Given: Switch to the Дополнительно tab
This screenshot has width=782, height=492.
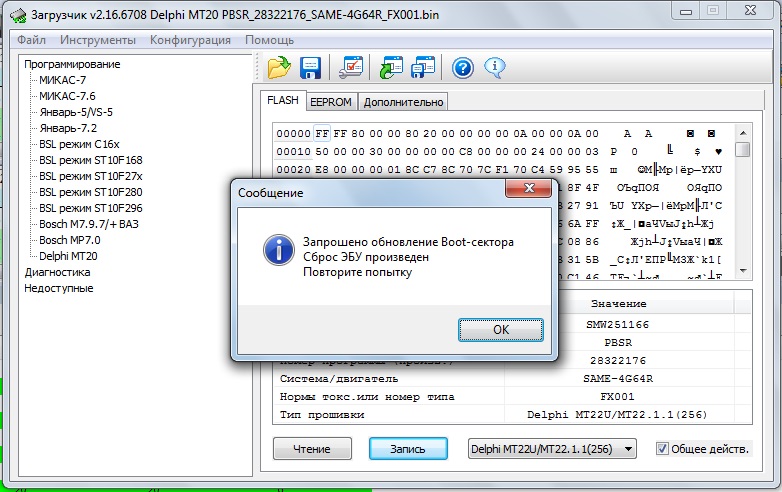Looking at the screenshot, I should click(403, 102).
